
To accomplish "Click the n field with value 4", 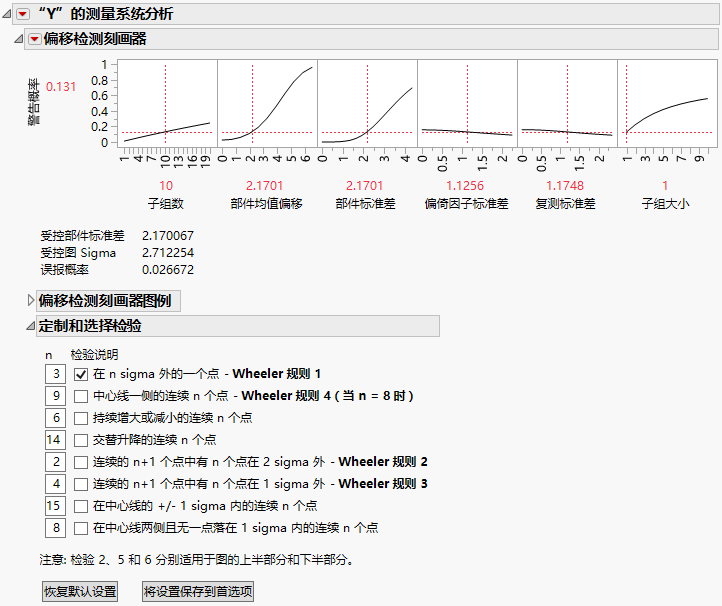I will click(x=55, y=484).
